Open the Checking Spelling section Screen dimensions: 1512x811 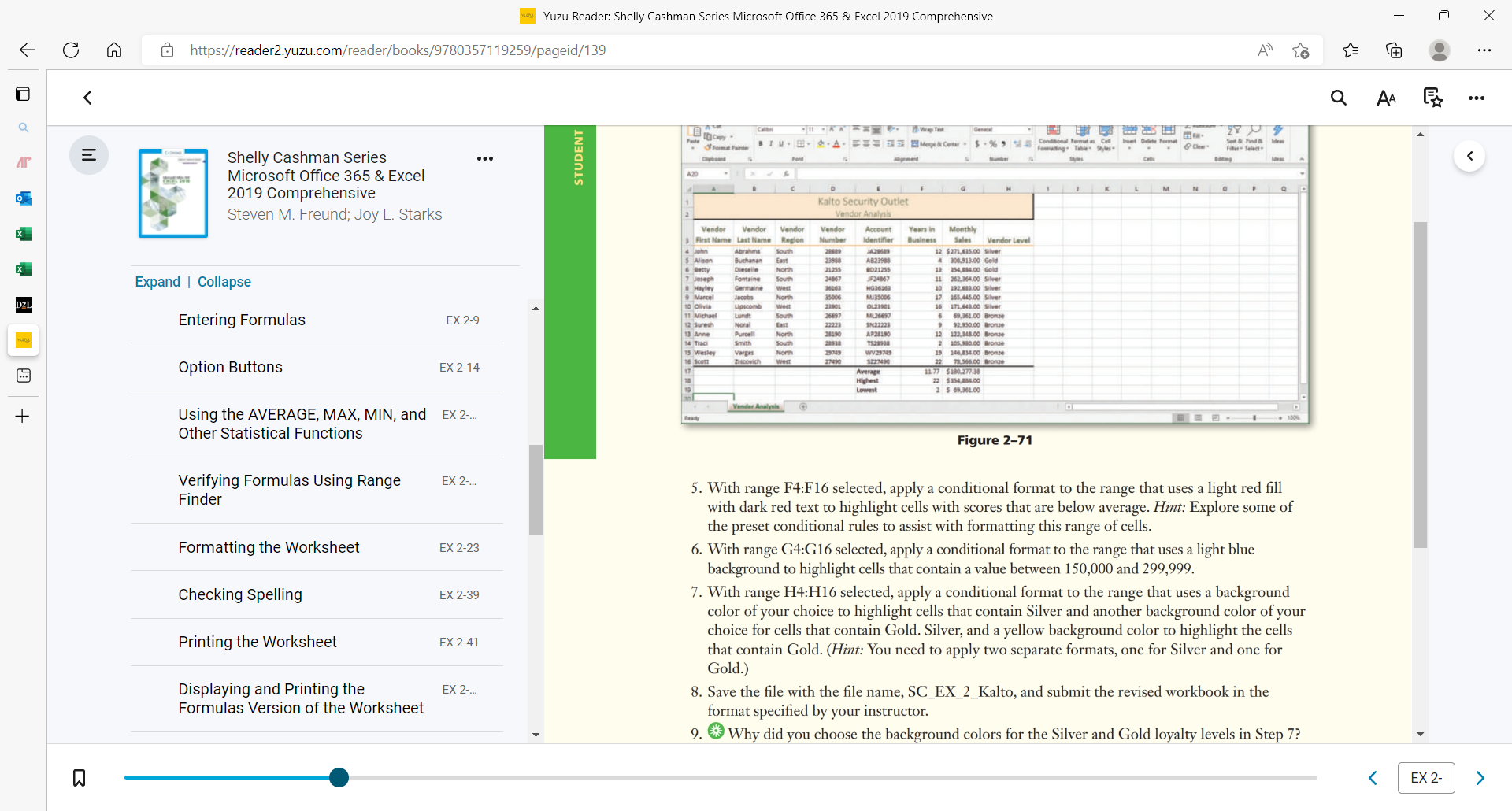coord(317,594)
